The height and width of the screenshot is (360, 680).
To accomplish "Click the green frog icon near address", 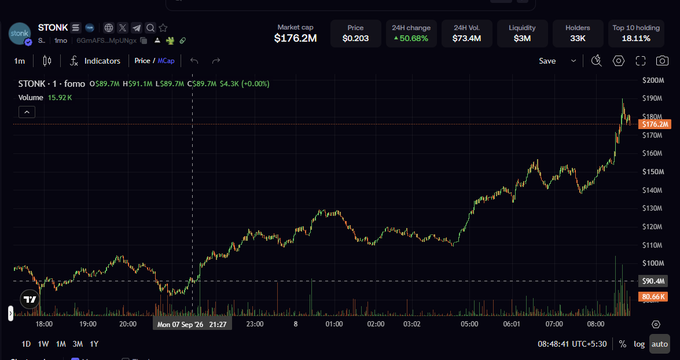I will pyautogui.click(x=170, y=40).
